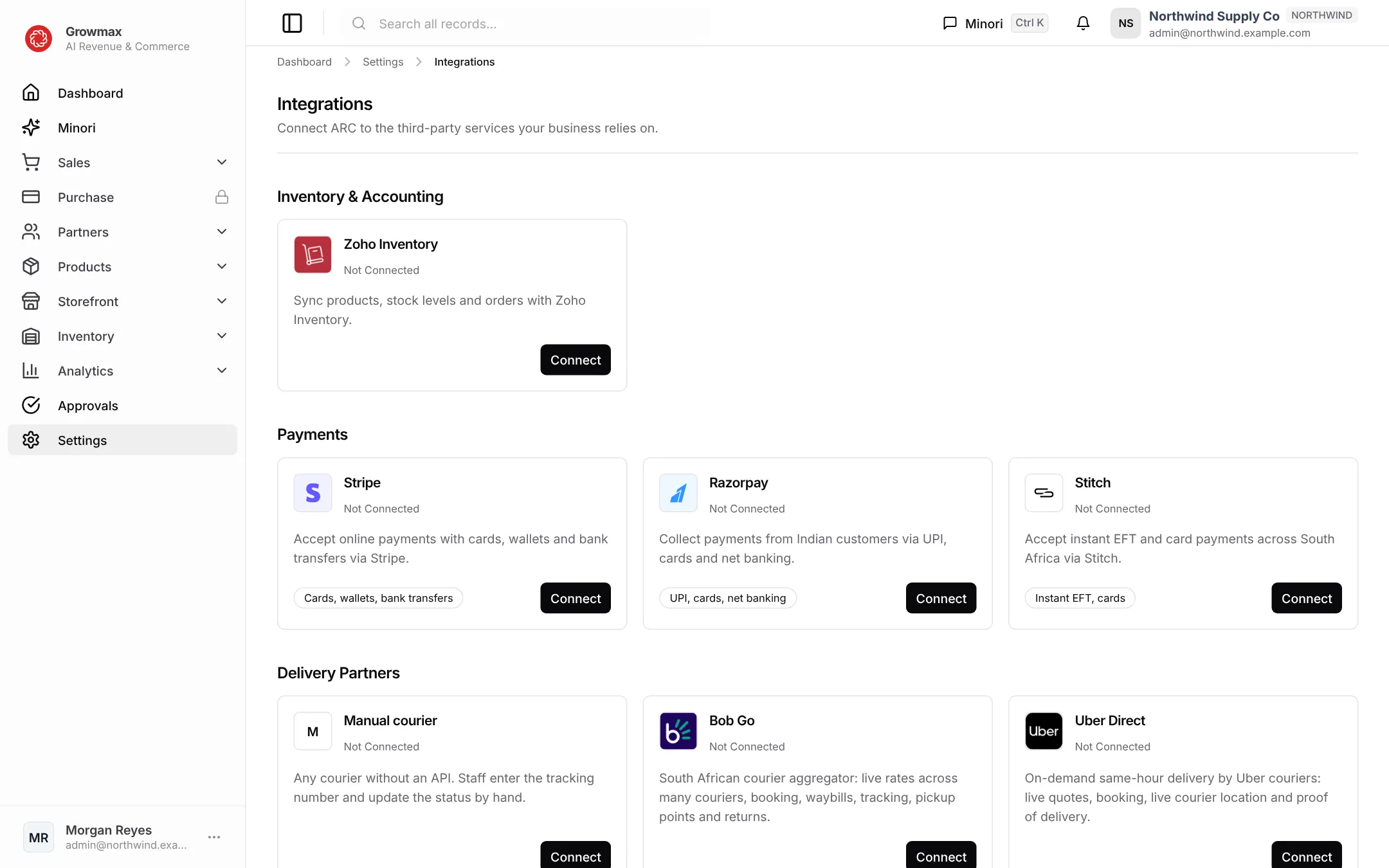Click the Zoho Inventory logo
This screenshot has height=868, width=1389.
tap(313, 255)
